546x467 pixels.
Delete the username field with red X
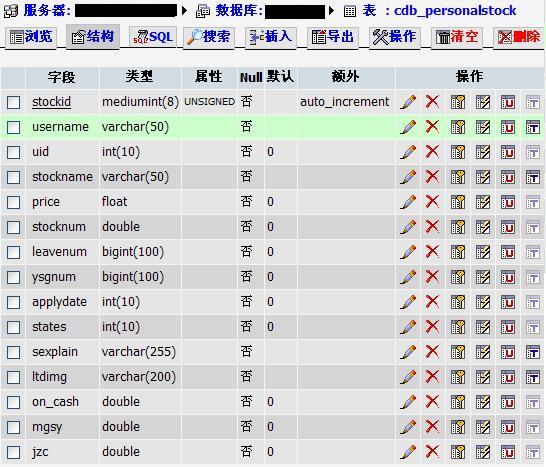pos(432,127)
